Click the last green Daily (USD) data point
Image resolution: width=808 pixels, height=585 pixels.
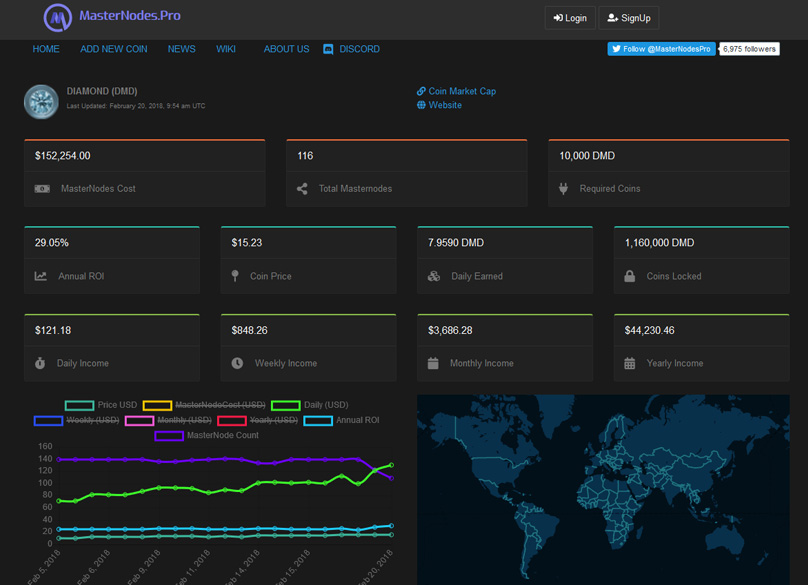click(x=391, y=465)
